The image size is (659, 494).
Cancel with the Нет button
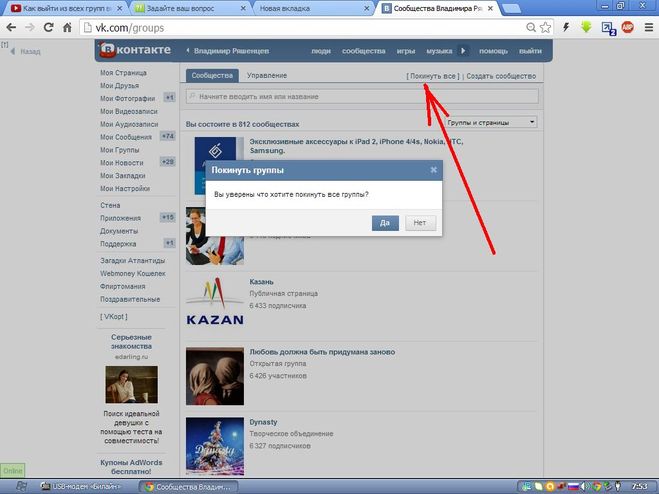(x=420, y=223)
